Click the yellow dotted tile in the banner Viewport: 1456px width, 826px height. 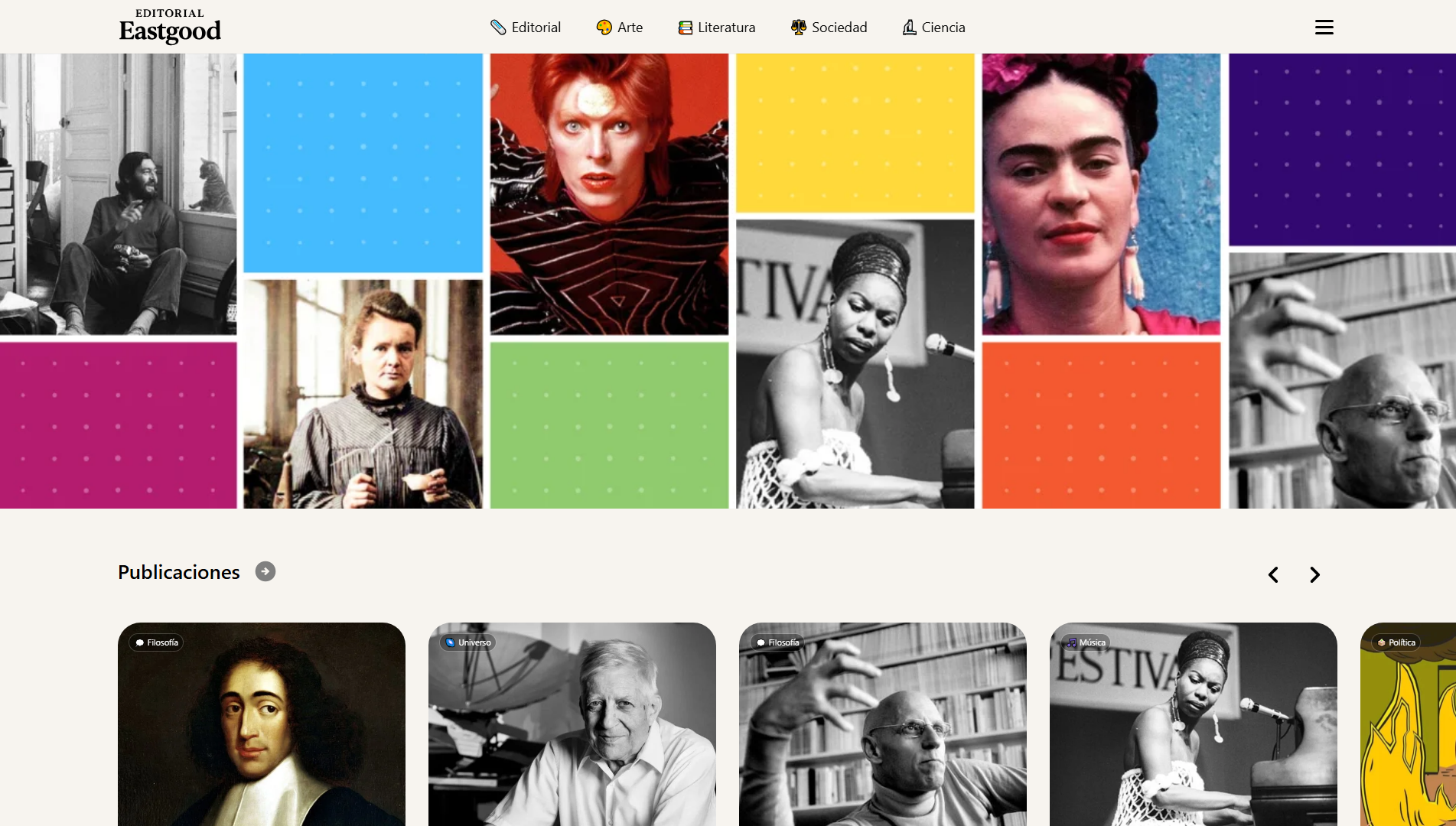[x=855, y=132]
